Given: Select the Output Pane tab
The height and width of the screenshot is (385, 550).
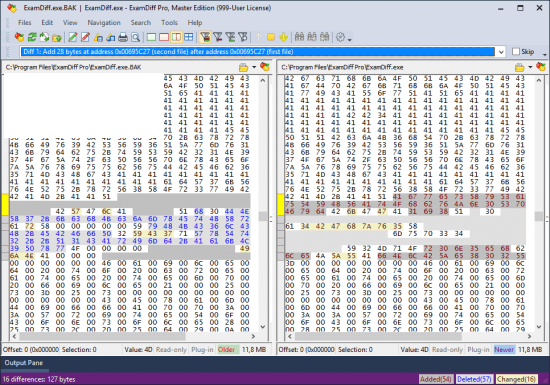Looking at the screenshot, I should click(x=24, y=363).
